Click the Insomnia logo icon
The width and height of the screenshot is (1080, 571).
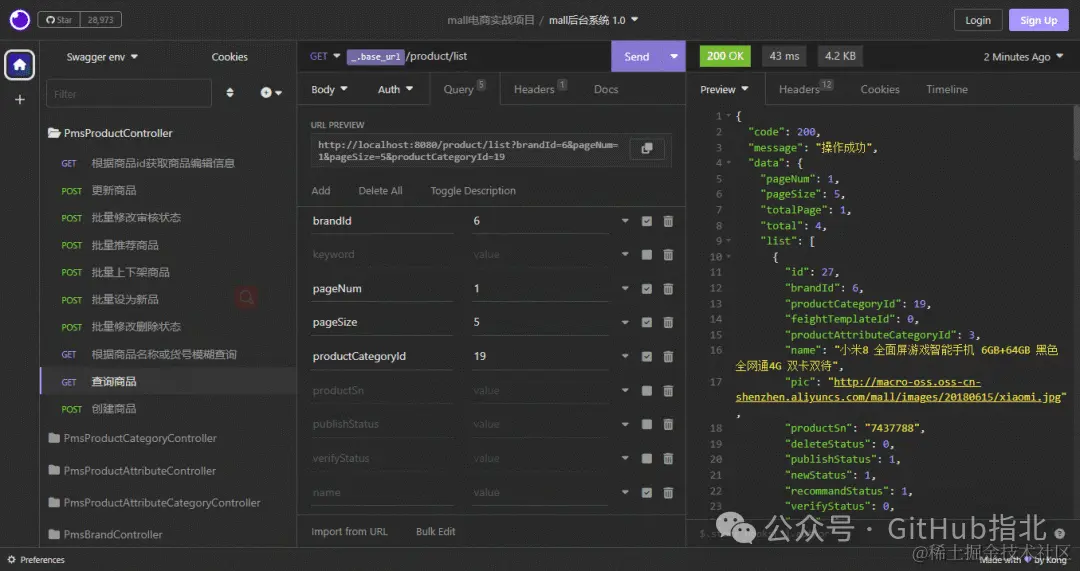[x=19, y=19]
